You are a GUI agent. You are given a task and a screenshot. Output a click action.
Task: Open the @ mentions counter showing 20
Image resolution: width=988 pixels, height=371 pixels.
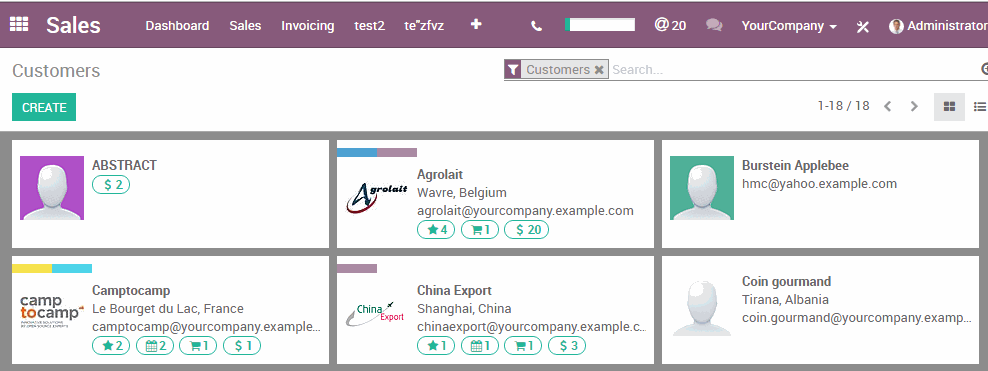[x=670, y=25]
